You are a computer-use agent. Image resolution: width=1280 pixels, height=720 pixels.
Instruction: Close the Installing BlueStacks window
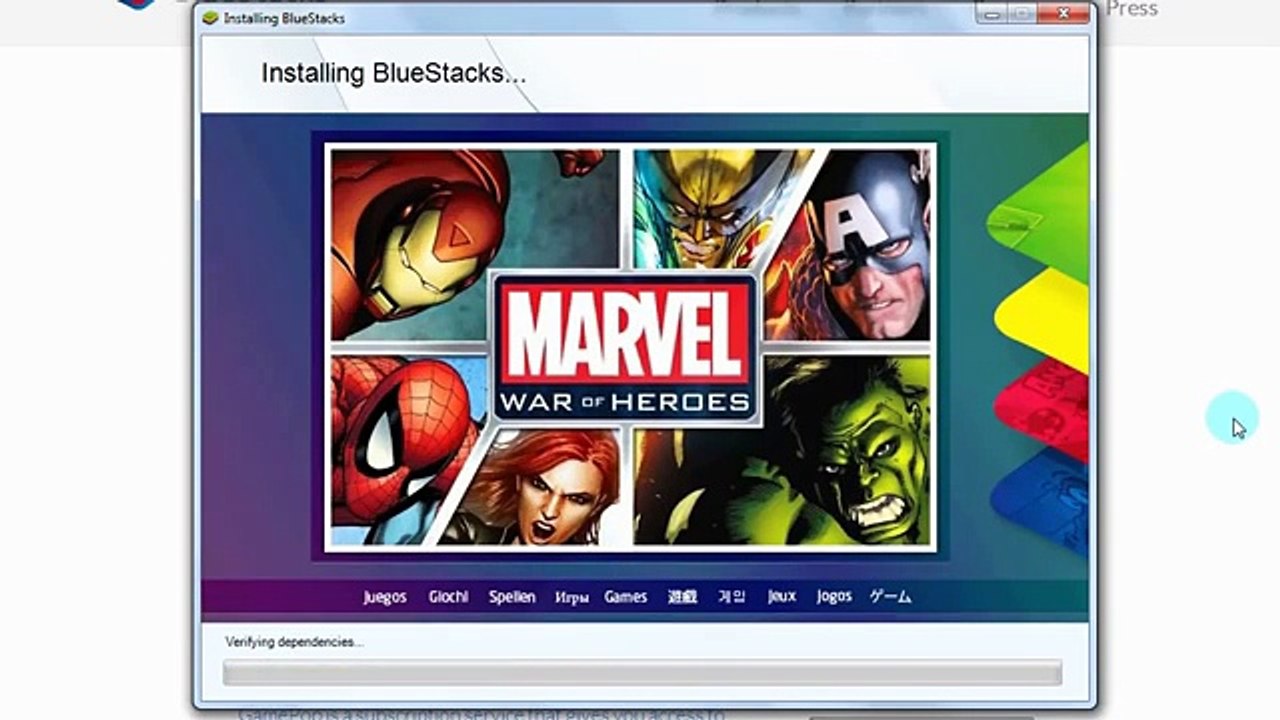(x=1062, y=13)
